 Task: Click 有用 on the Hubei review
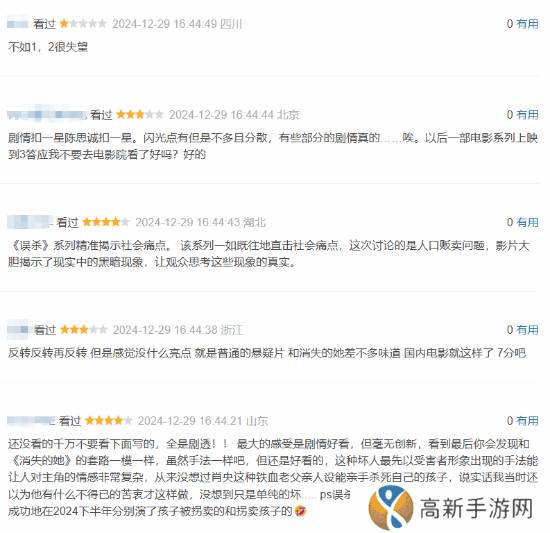(527, 222)
